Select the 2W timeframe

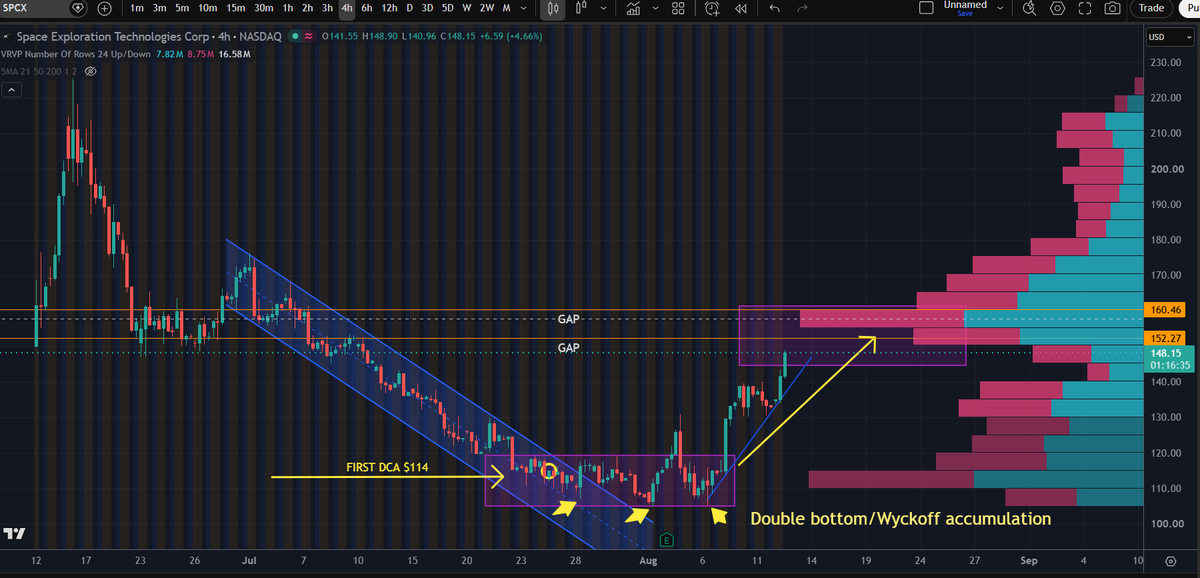click(487, 8)
